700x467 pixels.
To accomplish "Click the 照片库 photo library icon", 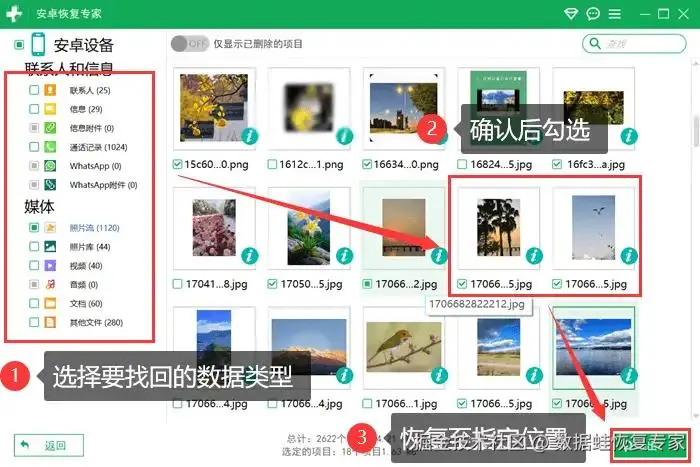I will [x=50, y=246].
